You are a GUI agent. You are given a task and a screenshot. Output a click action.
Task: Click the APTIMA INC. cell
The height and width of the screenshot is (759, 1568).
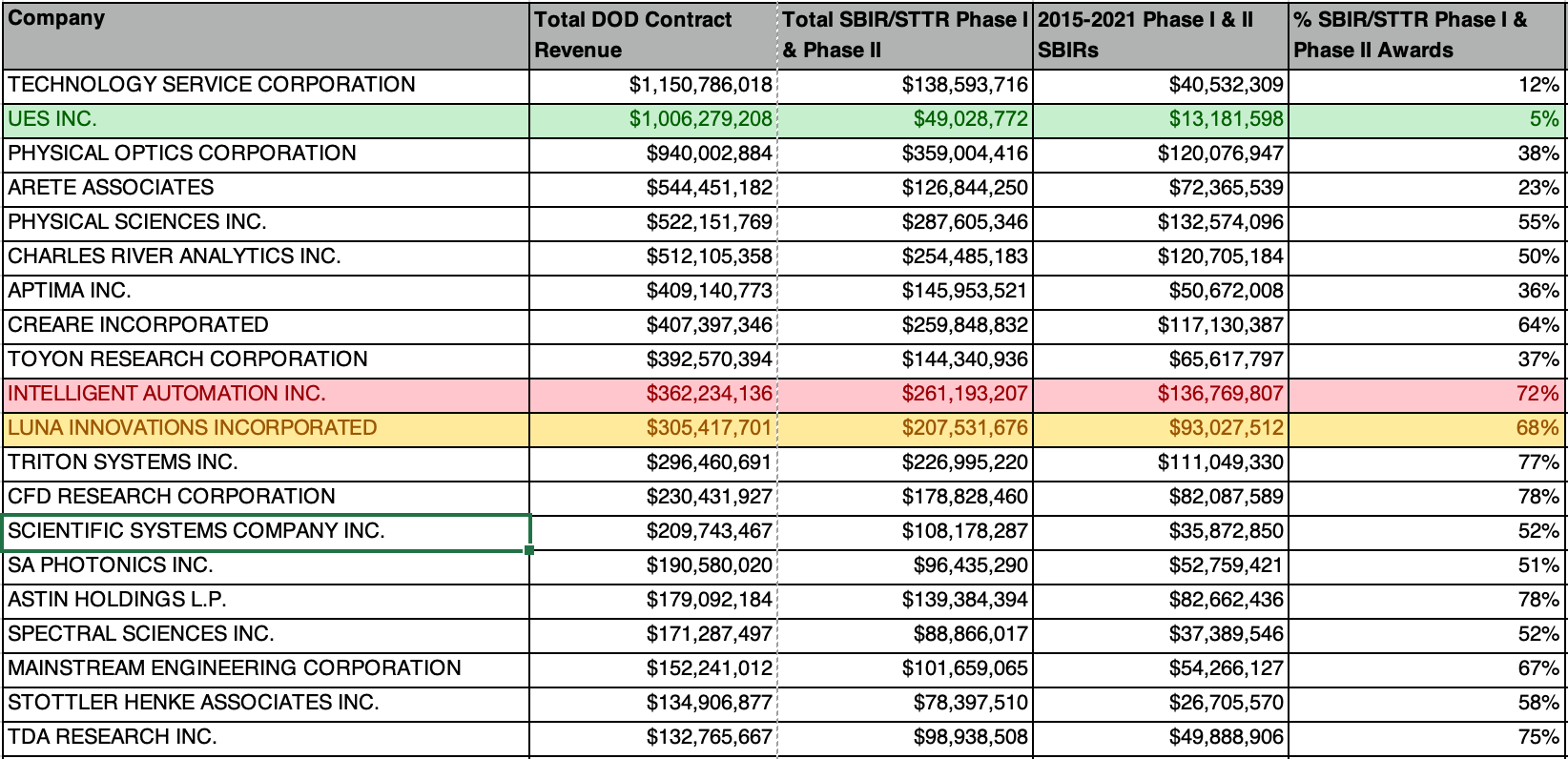point(266,292)
